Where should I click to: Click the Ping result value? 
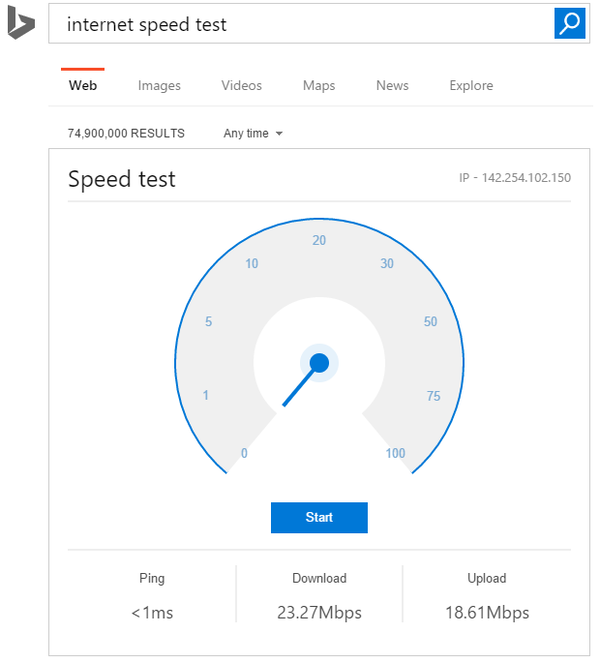tap(152, 612)
